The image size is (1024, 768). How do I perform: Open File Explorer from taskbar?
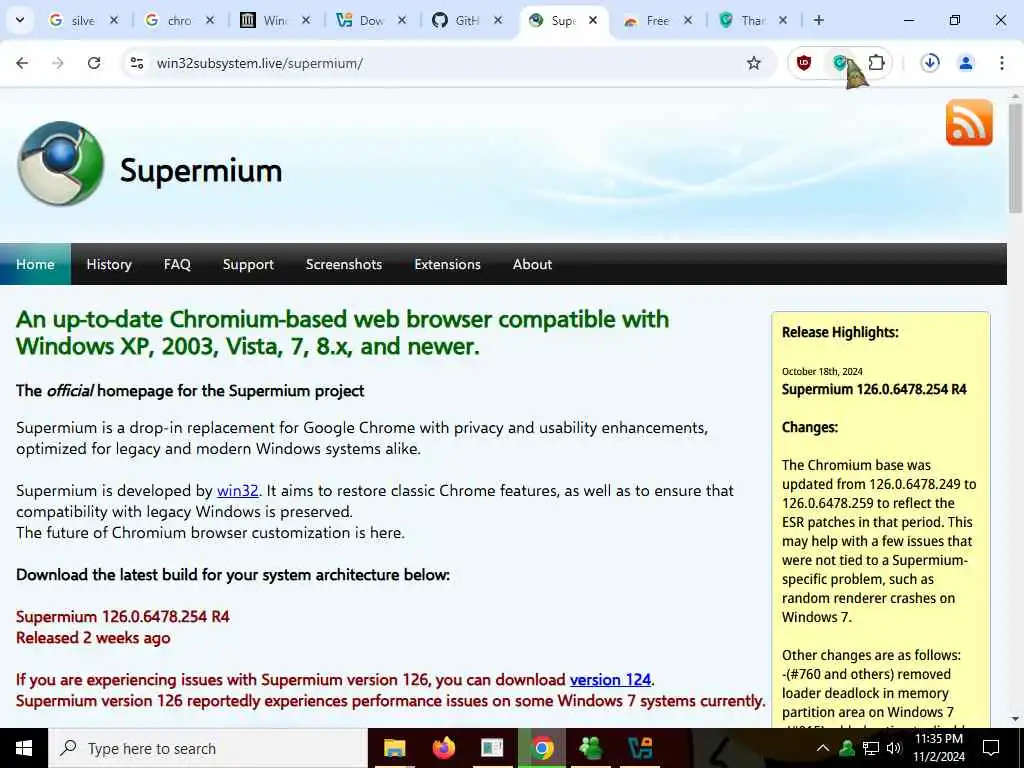pyautogui.click(x=394, y=748)
